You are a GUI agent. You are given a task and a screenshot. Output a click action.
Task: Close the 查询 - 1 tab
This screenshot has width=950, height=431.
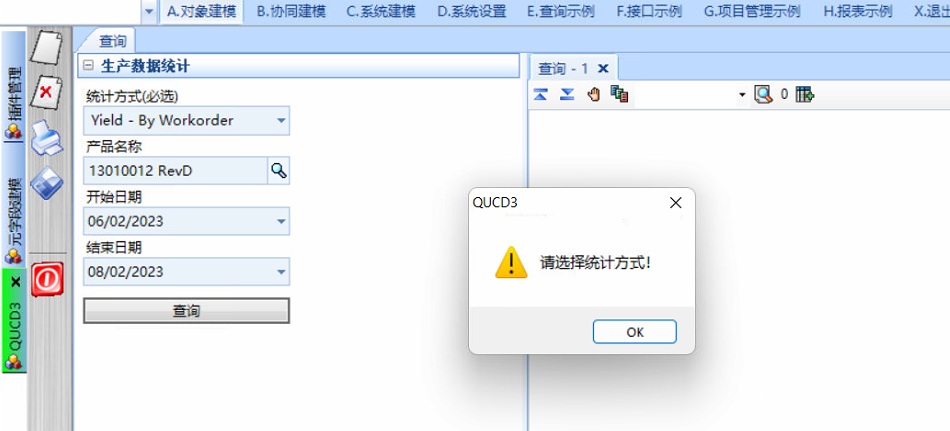point(603,68)
